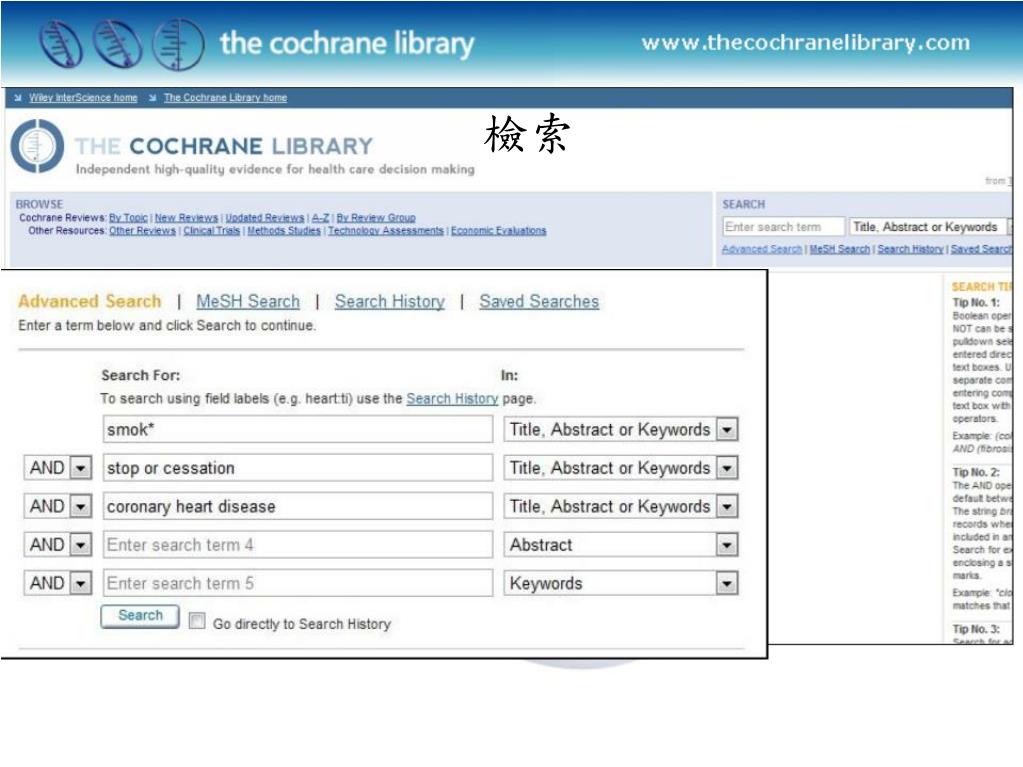The image size is (1023, 767).
Task: Click the Search button
Action: [x=140, y=616]
